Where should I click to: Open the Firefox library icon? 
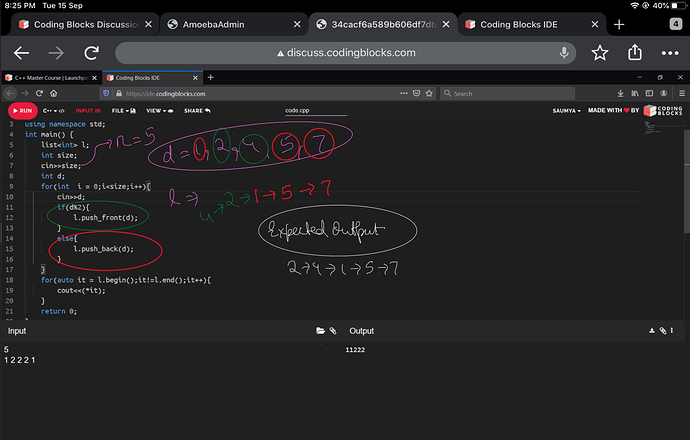click(x=635, y=93)
